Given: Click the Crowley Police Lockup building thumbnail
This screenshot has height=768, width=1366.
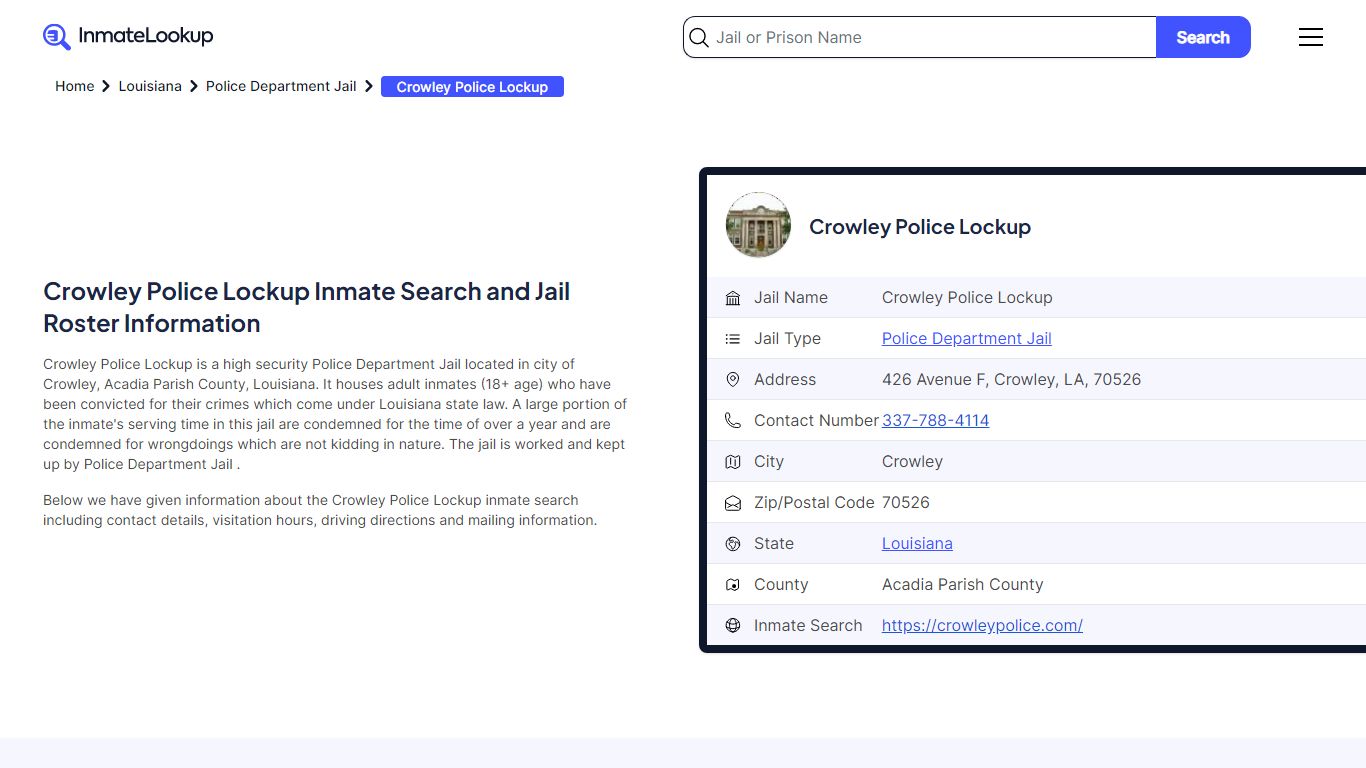Looking at the screenshot, I should pos(758,225).
